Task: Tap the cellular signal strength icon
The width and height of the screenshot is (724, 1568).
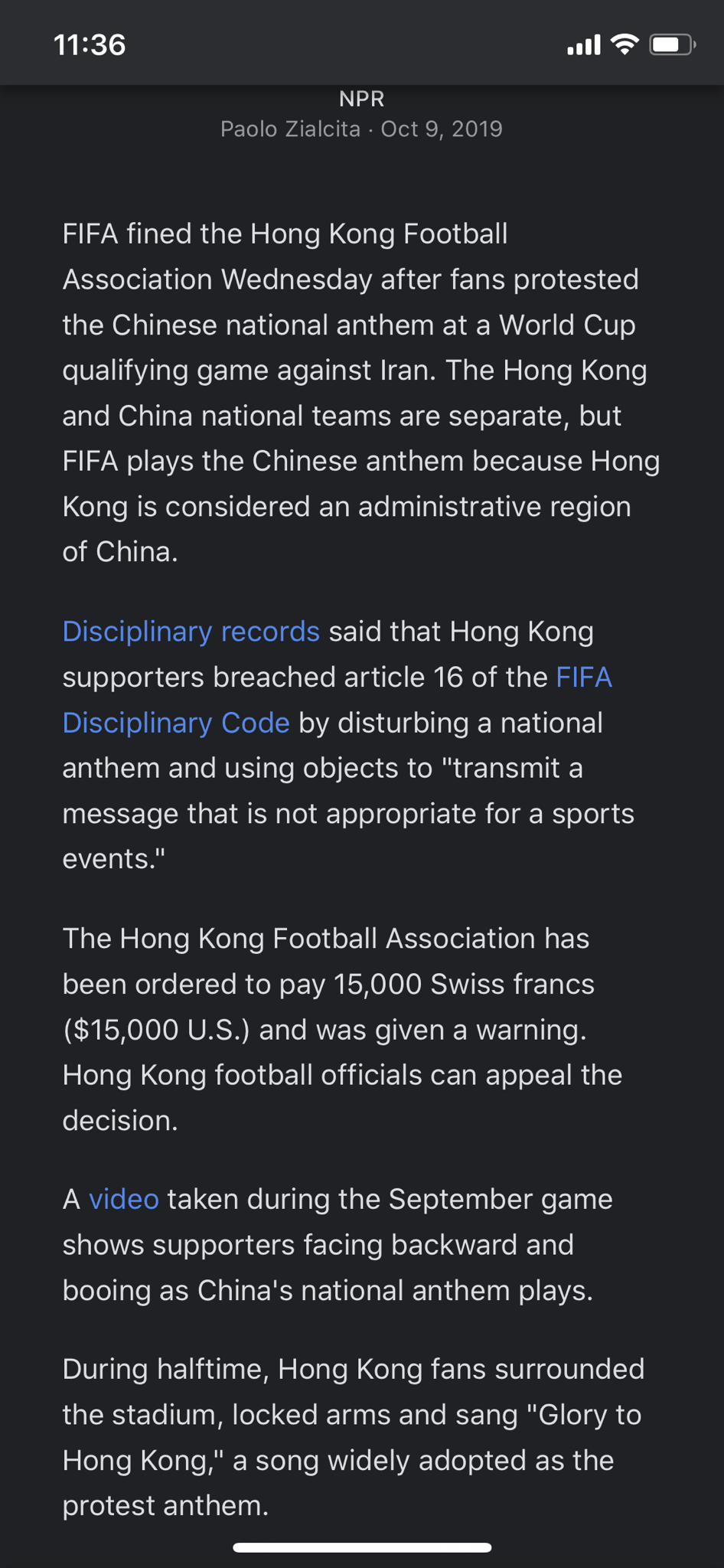Action: click(x=583, y=45)
